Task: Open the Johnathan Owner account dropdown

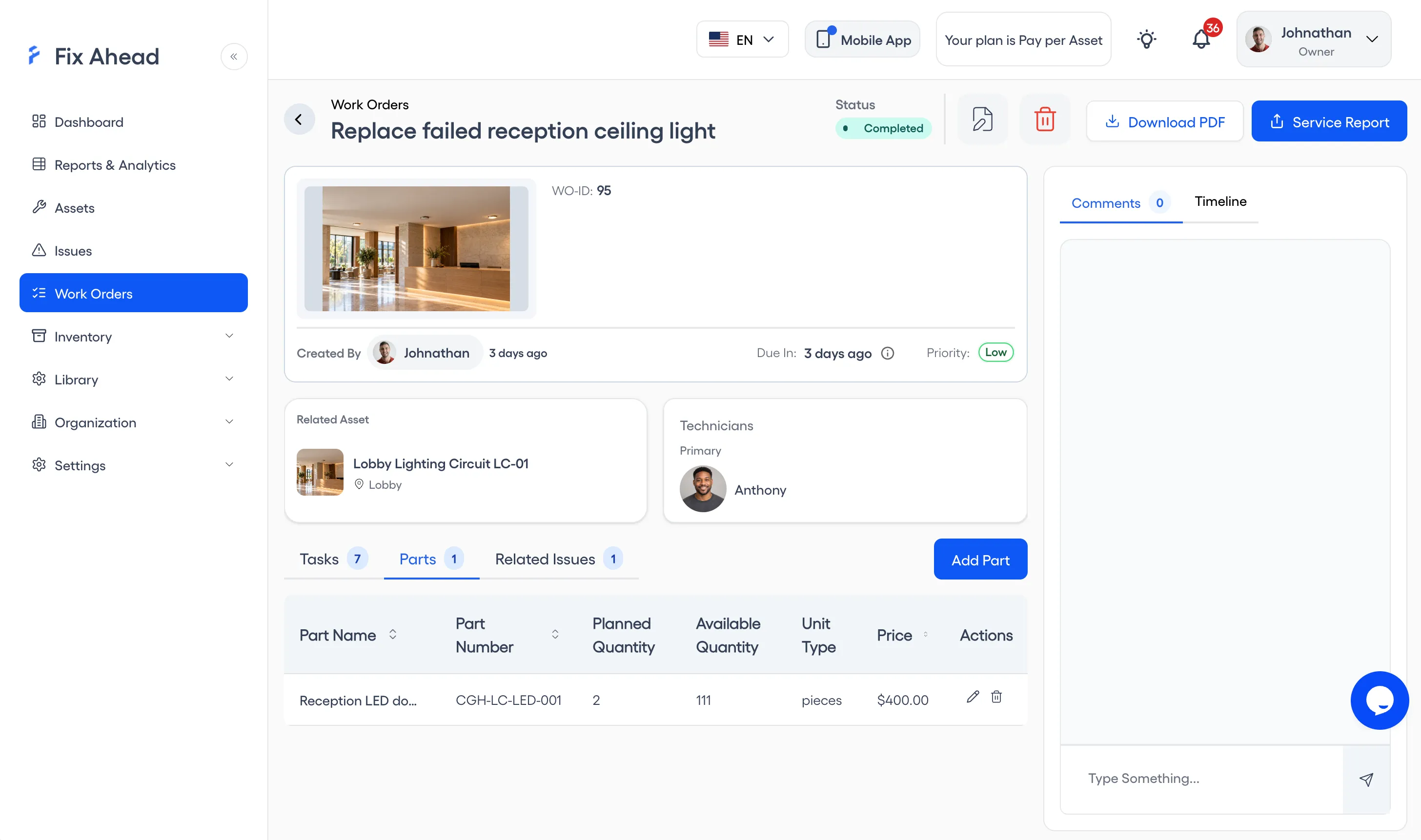Action: [x=1314, y=40]
